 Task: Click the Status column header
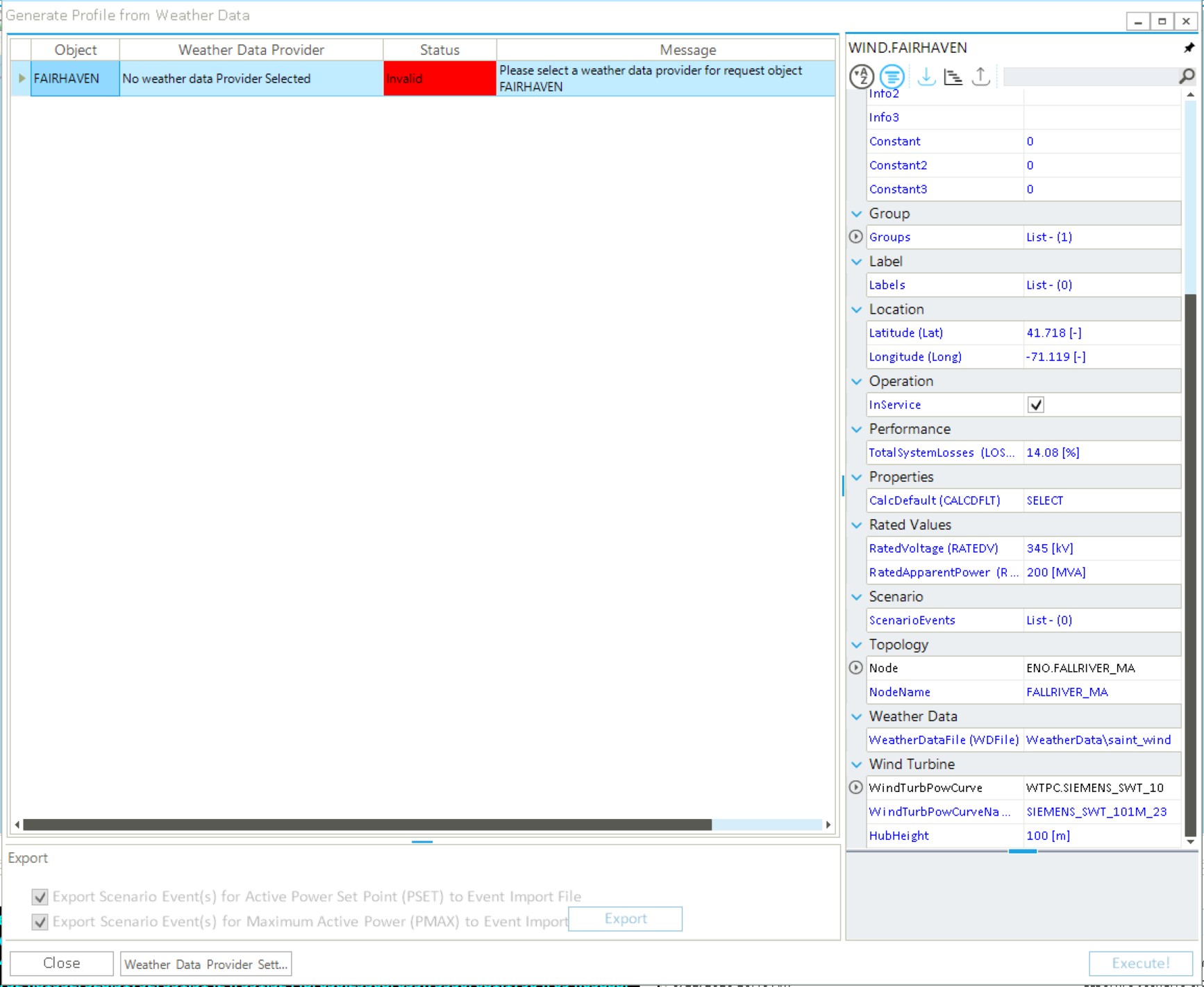pyautogui.click(x=440, y=50)
